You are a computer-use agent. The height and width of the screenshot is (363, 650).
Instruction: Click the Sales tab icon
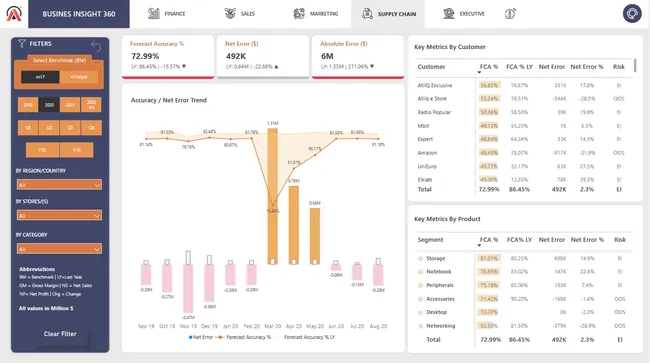click(230, 14)
